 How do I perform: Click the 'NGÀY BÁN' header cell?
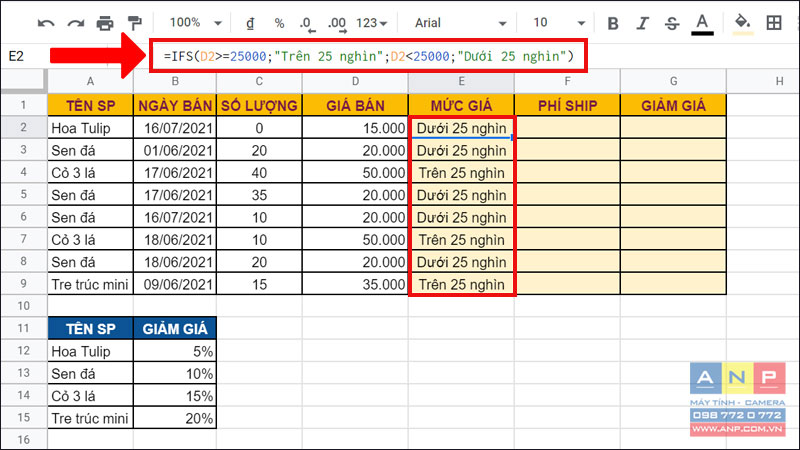(x=175, y=106)
